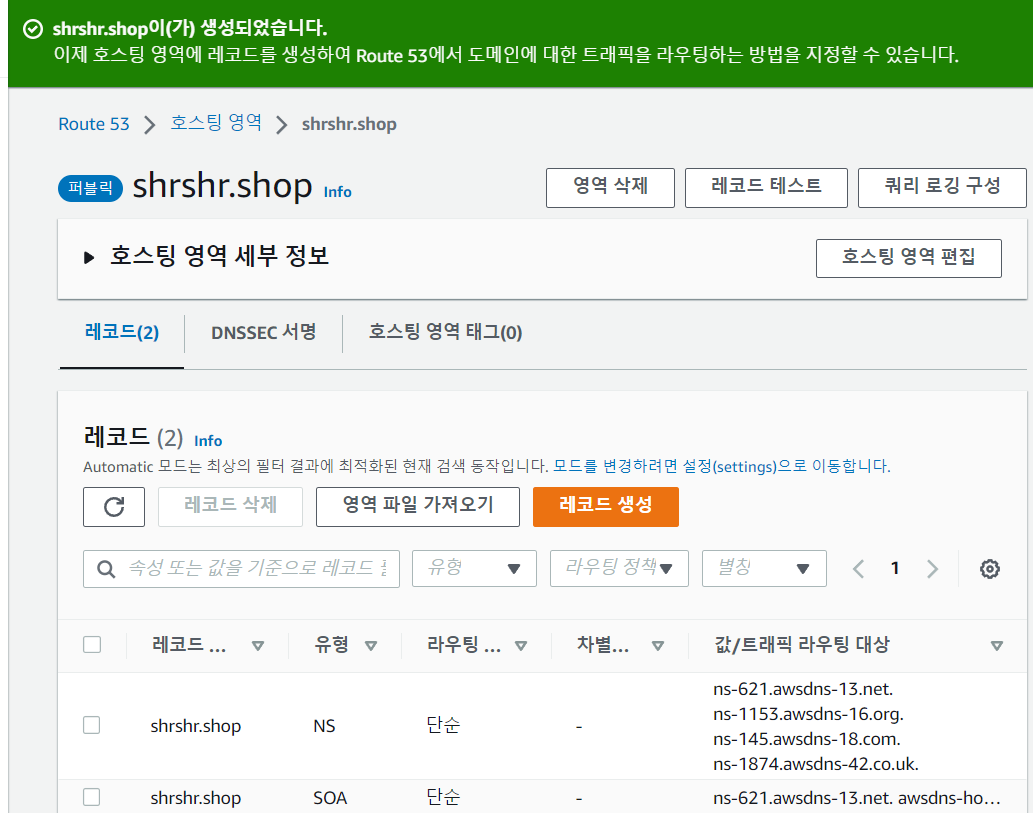The width and height of the screenshot is (1033, 813).
Task: Click 단순 routing cell in SOA row
Action: pos(443,797)
